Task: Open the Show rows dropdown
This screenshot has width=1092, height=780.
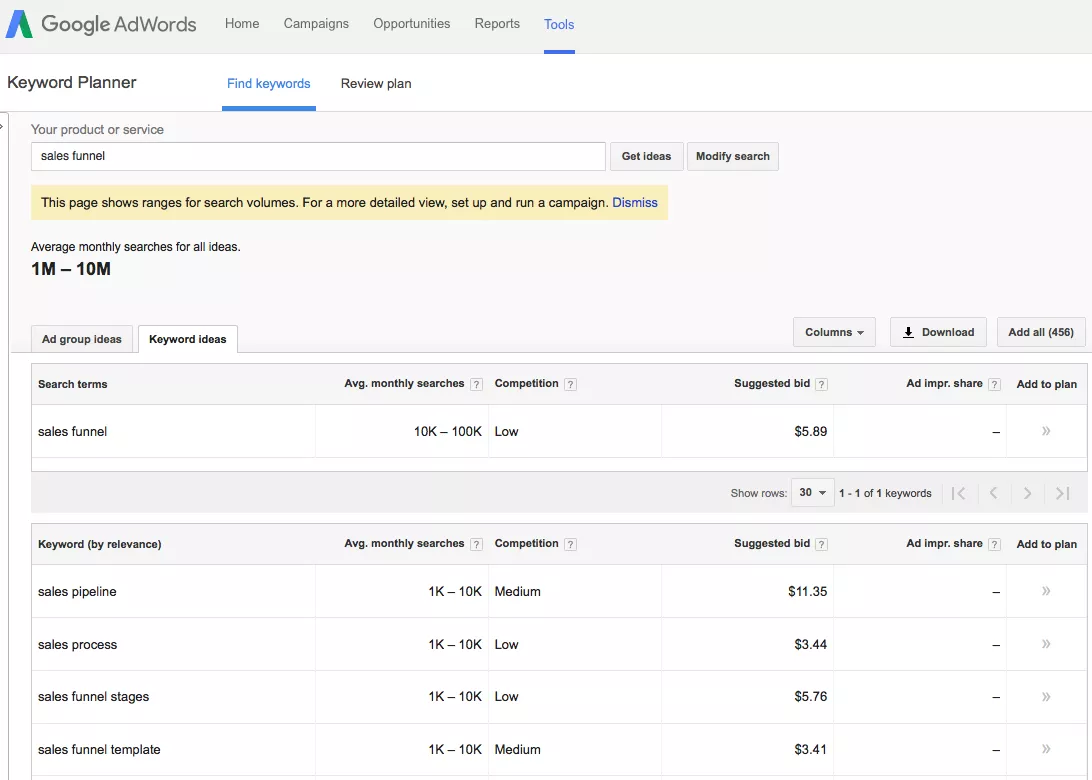Action: click(811, 492)
